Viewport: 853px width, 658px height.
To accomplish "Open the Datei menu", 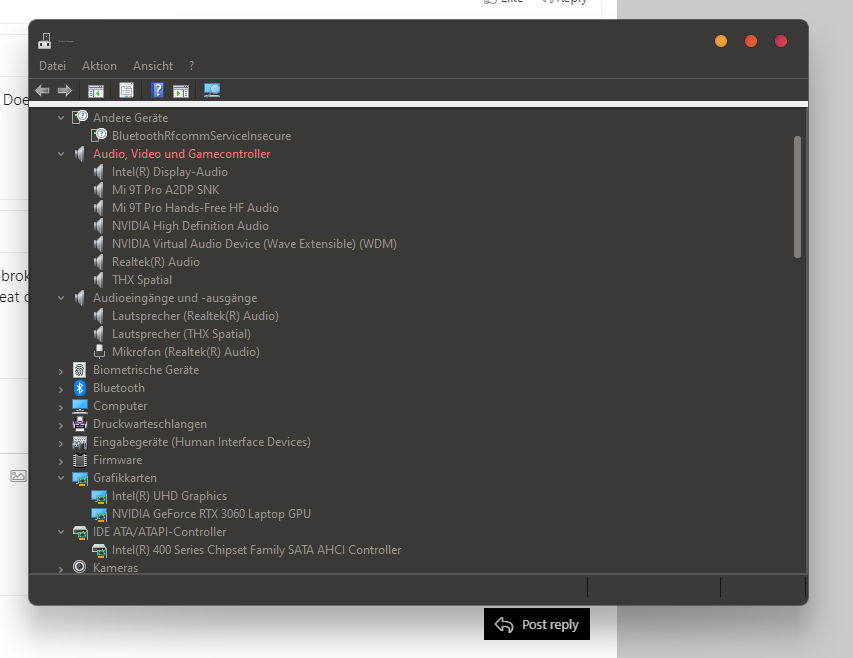I will 52,66.
